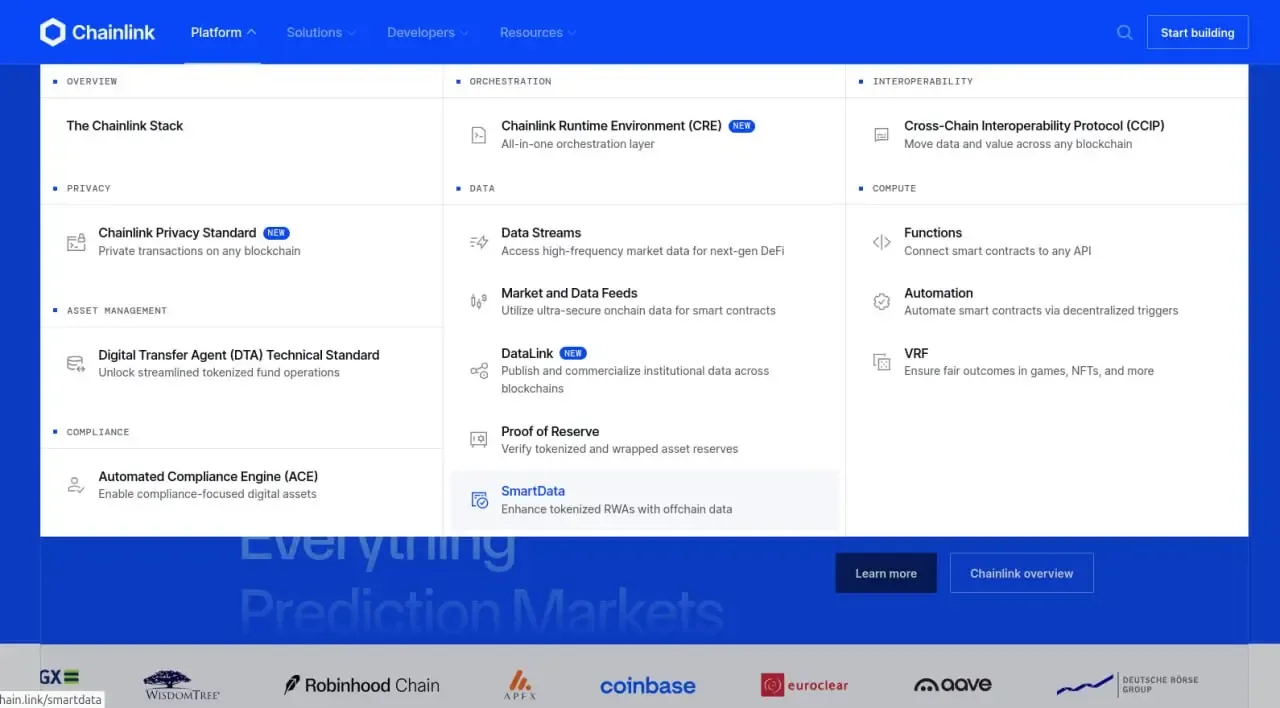Click the Automation badge-check icon

(882, 302)
